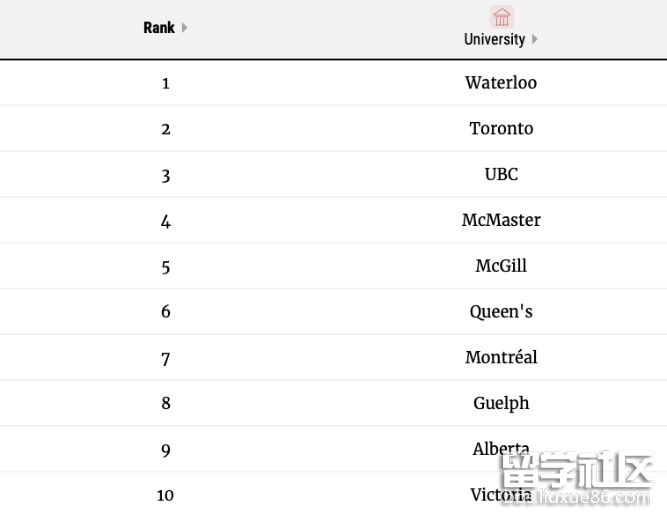Click the Queen's university name

point(501,312)
